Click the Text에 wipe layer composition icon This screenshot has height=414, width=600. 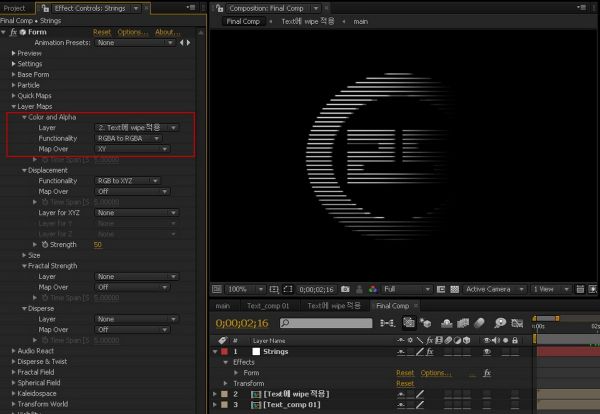(256, 394)
